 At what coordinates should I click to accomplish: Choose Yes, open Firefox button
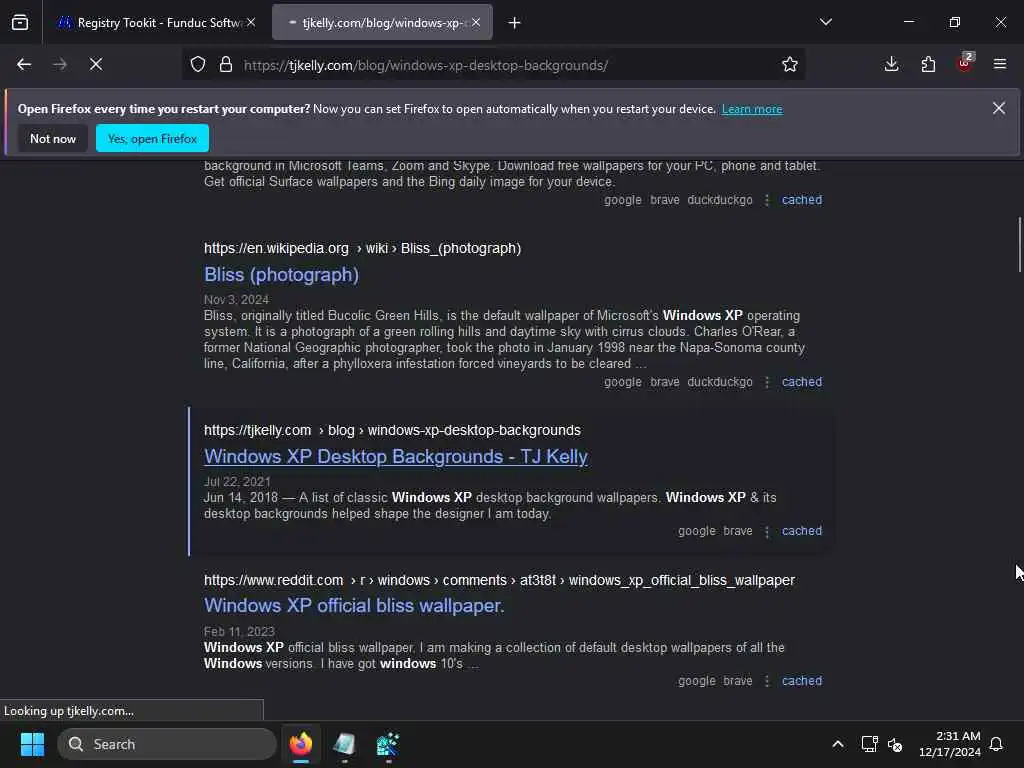152,138
